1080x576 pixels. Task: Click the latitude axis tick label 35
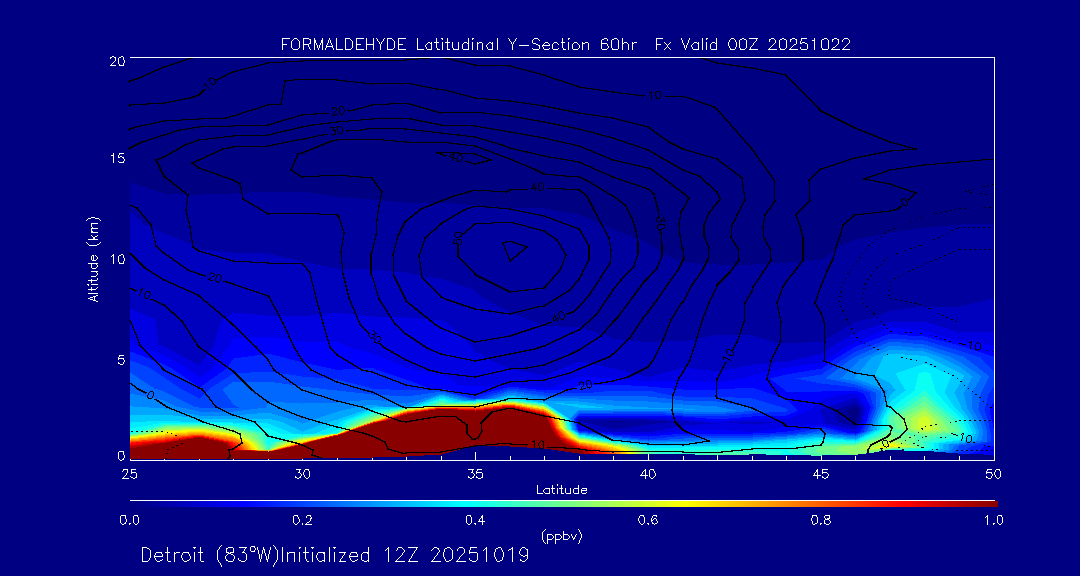click(x=475, y=474)
